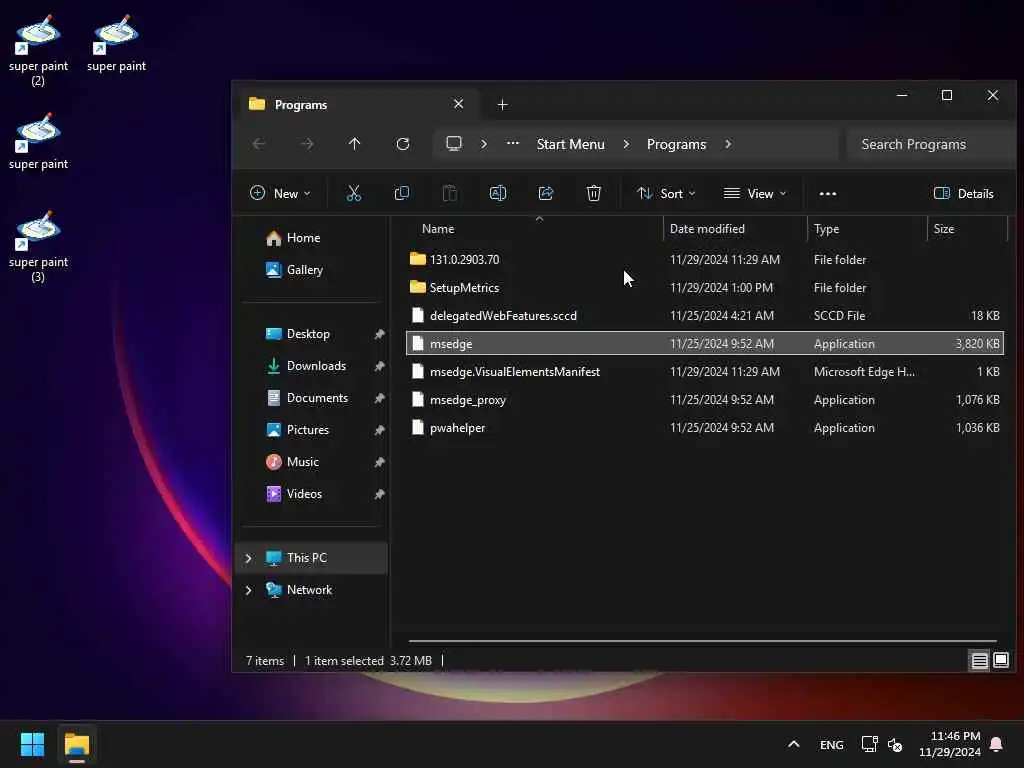Viewport: 1024px width, 768px height.
Task: Click chevron after the PC icon in breadcrumb
Action: point(484,144)
